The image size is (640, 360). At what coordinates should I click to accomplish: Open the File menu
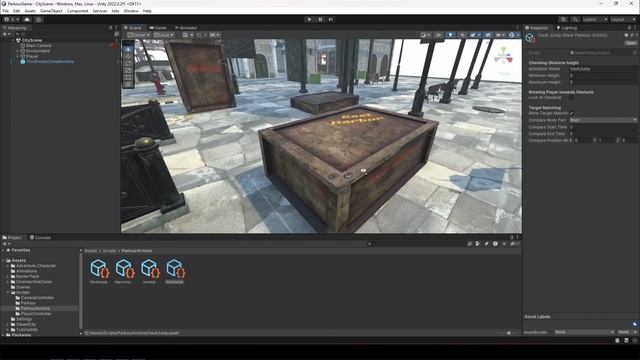pos(5,11)
